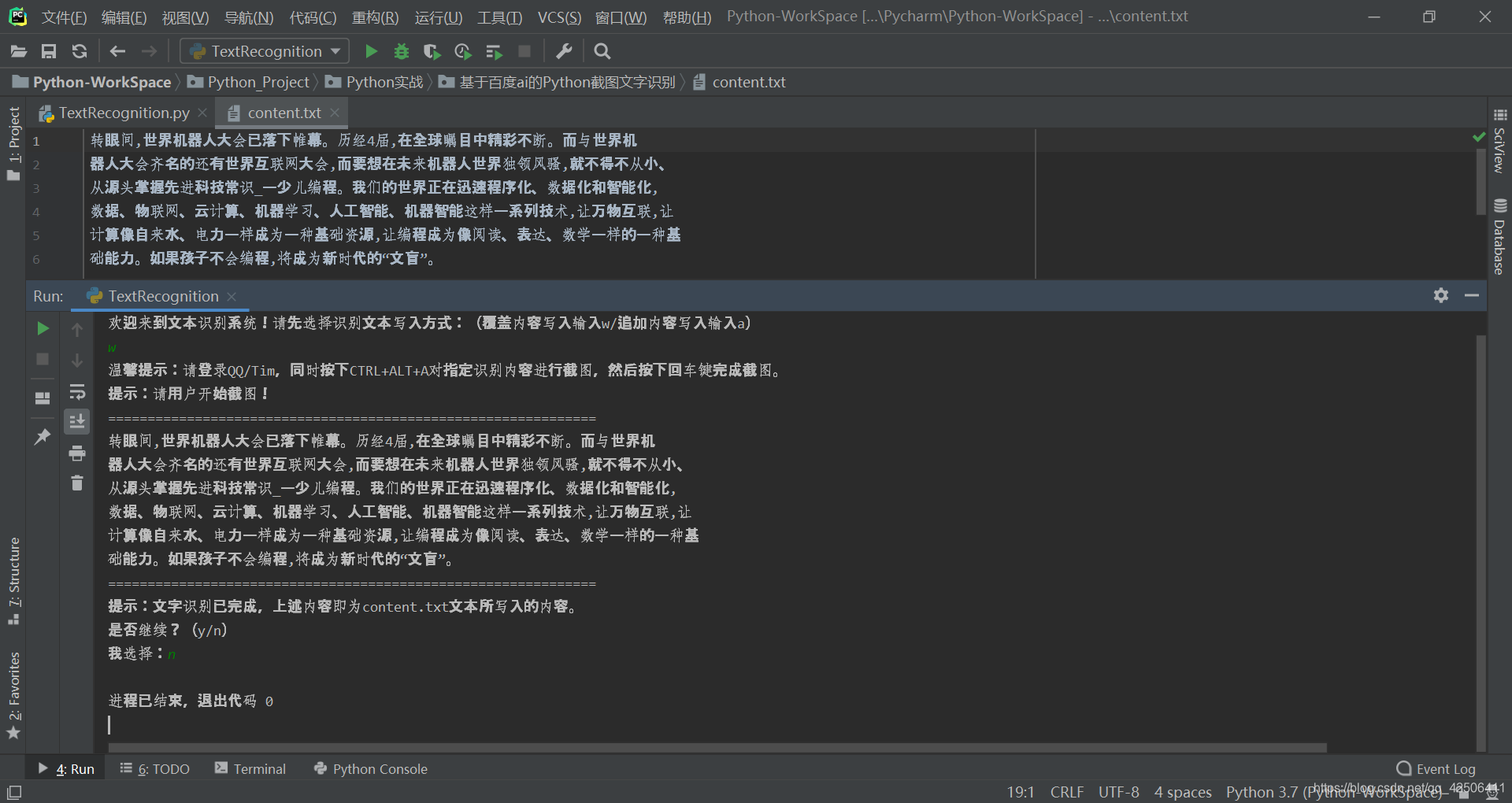1512x803 pixels.
Task: Open the 窗口(W) menu
Action: 621,17
